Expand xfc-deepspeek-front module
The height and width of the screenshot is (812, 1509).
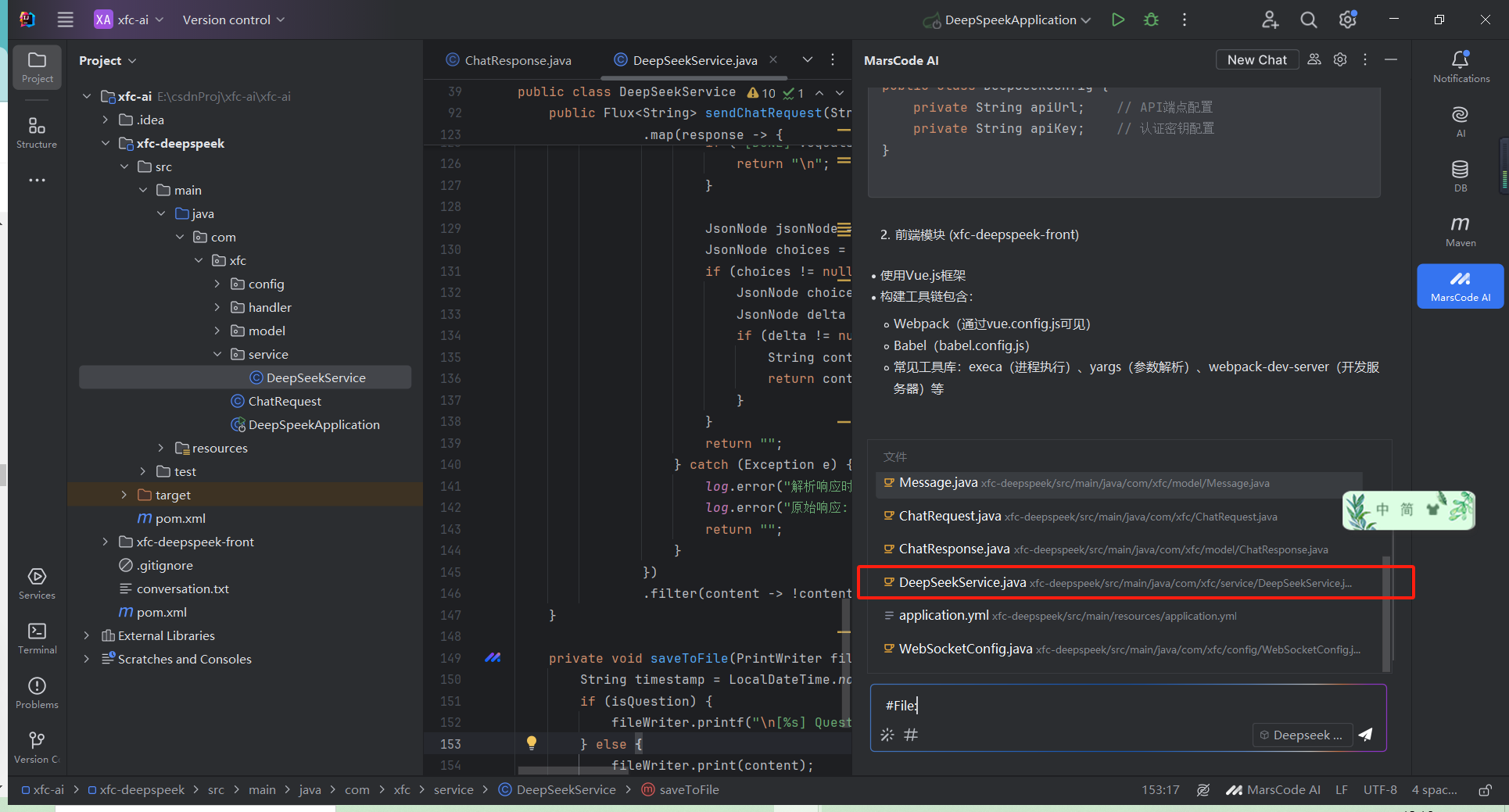click(106, 542)
